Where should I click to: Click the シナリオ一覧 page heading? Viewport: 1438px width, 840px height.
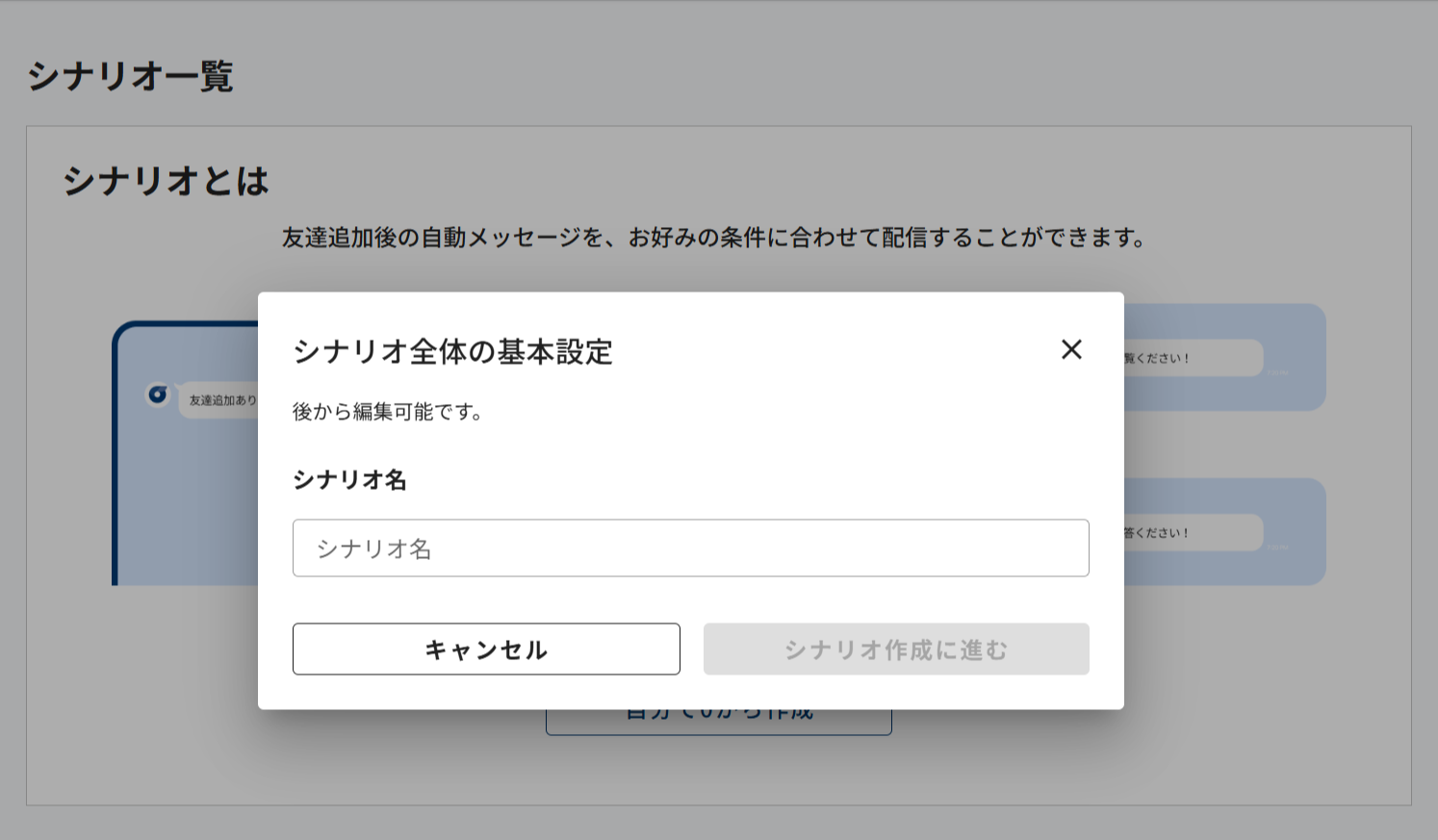(x=130, y=76)
